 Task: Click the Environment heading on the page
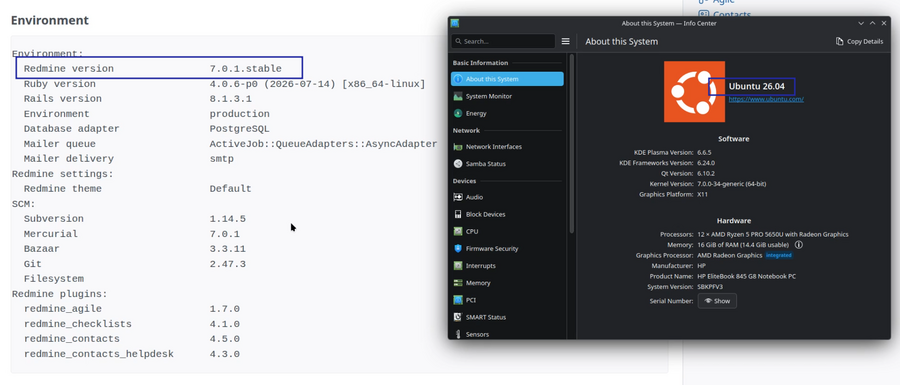pos(50,21)
